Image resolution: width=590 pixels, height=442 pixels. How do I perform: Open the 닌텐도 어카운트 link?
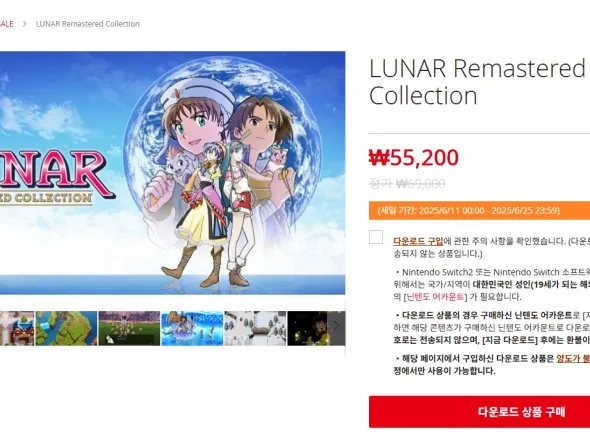[435, 297]
